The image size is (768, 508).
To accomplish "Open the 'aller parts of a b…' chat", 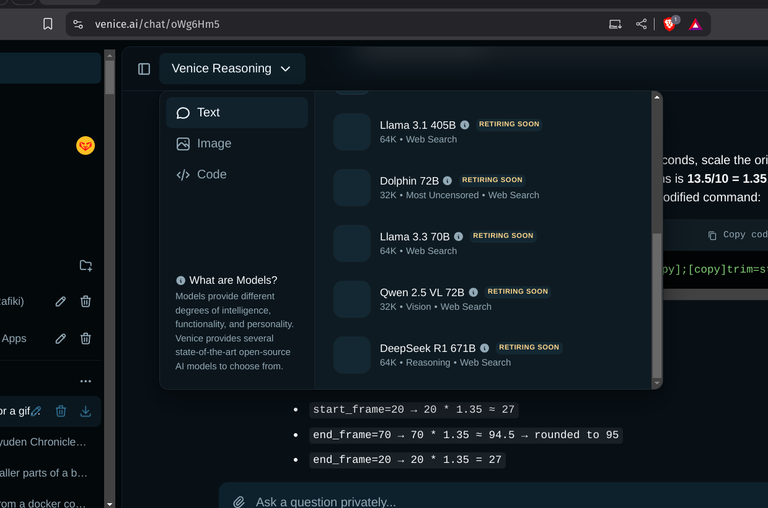I will pyautogui.click(x=44, y=473).
